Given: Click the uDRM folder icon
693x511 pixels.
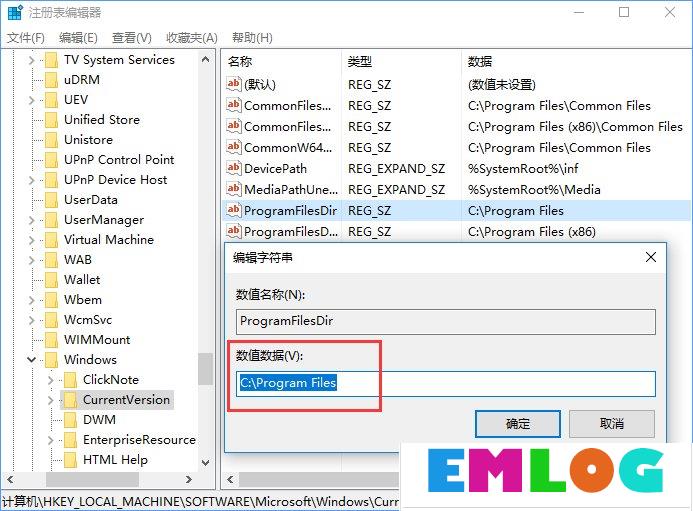Looking at the screenshot, I should (52, 80).
